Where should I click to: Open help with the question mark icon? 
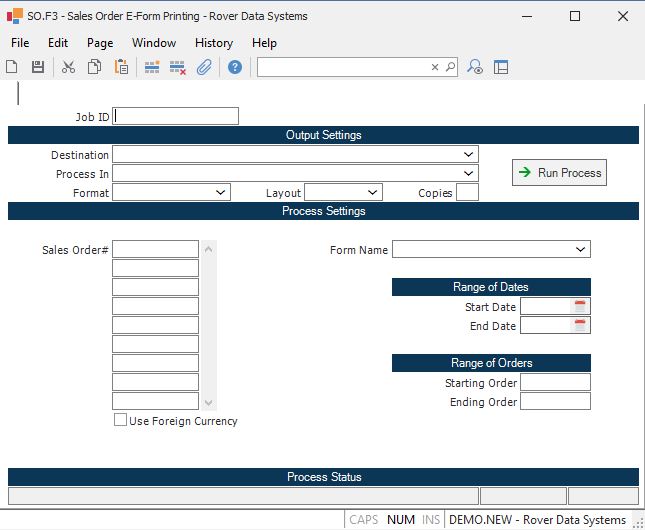235,67
